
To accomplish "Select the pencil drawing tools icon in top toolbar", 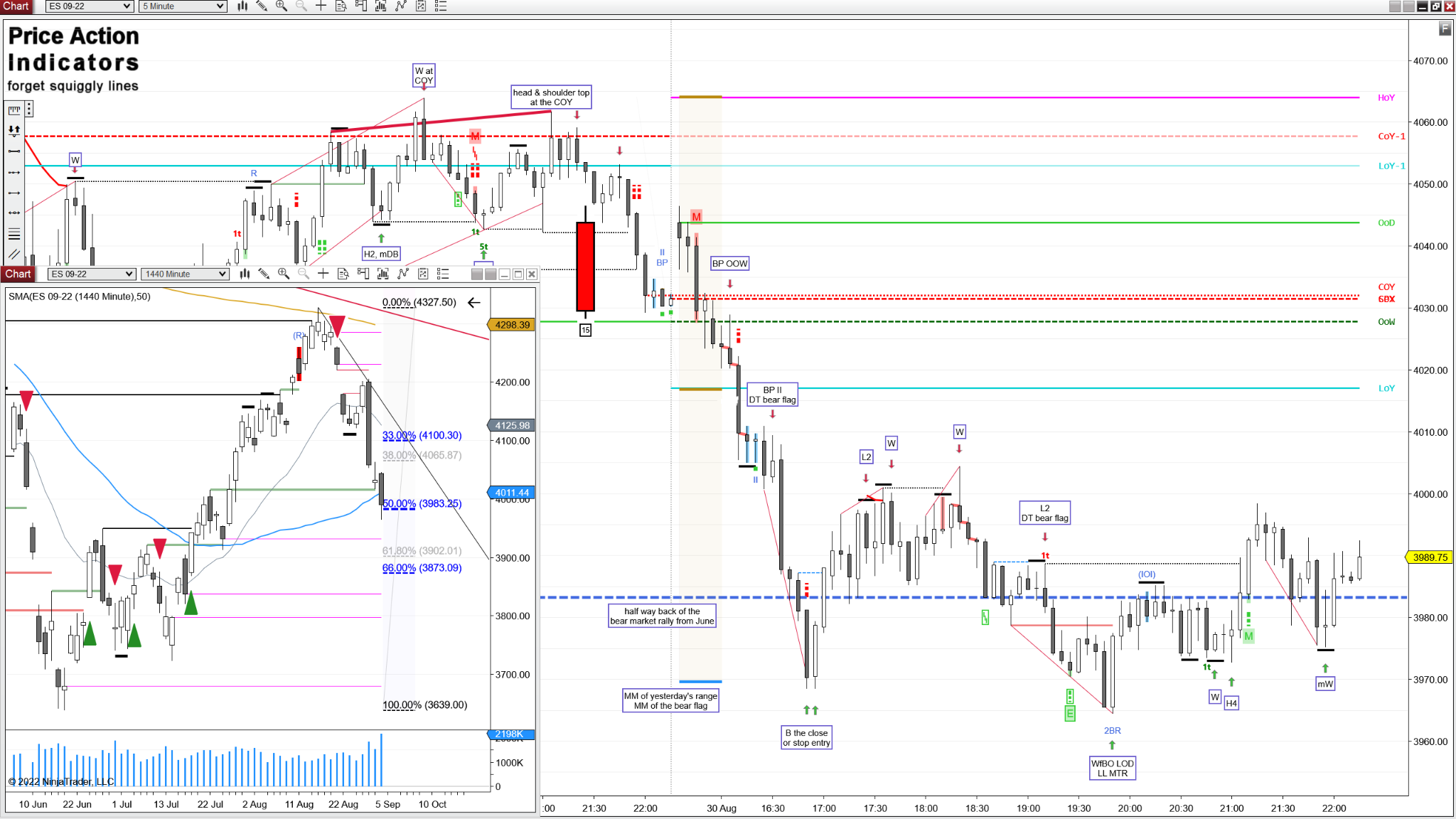I will tap(262, 6).
